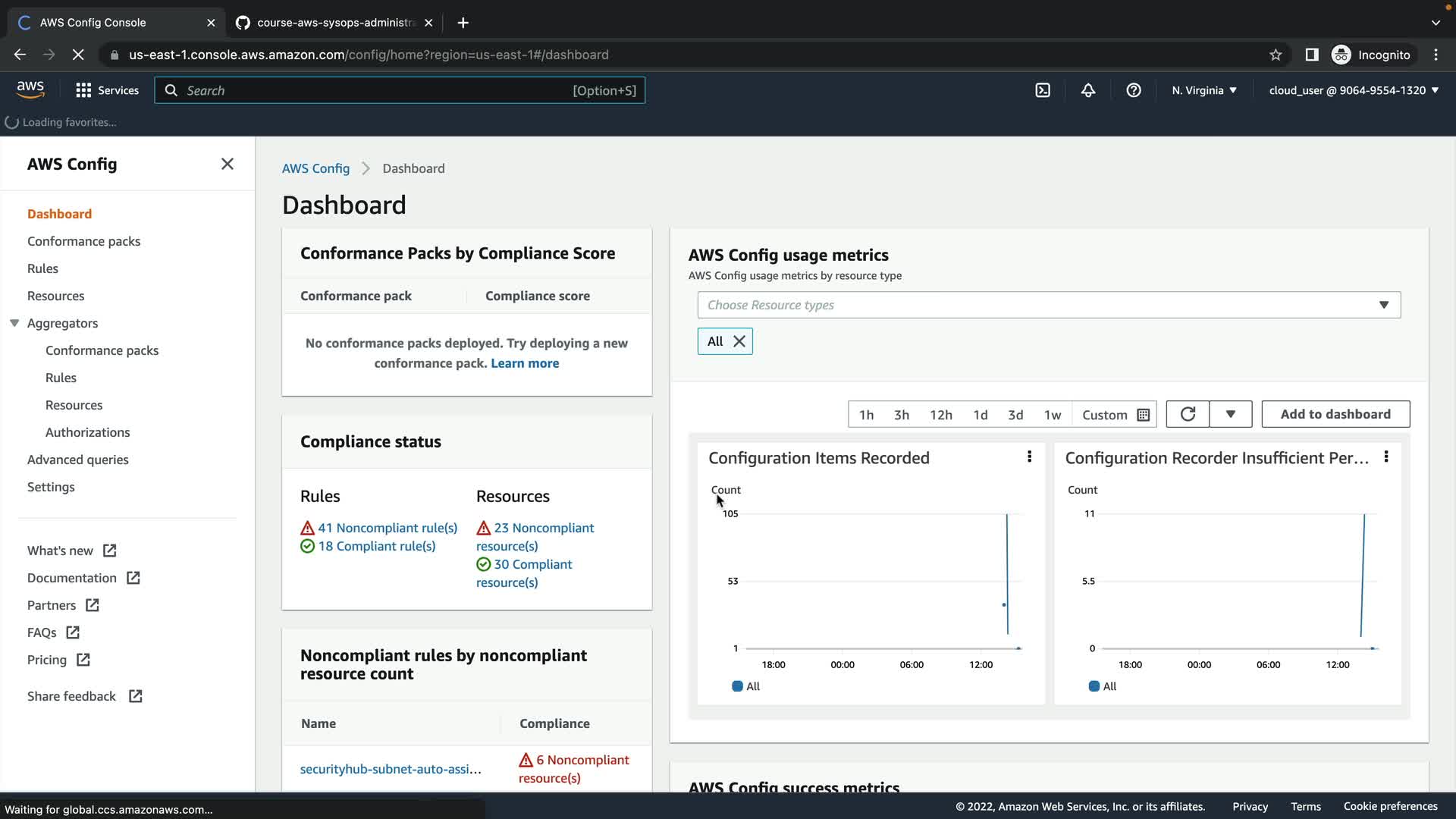Click the help question mark icon
The height and width of the screenshot is (819, 1456).
point(1134,90)
